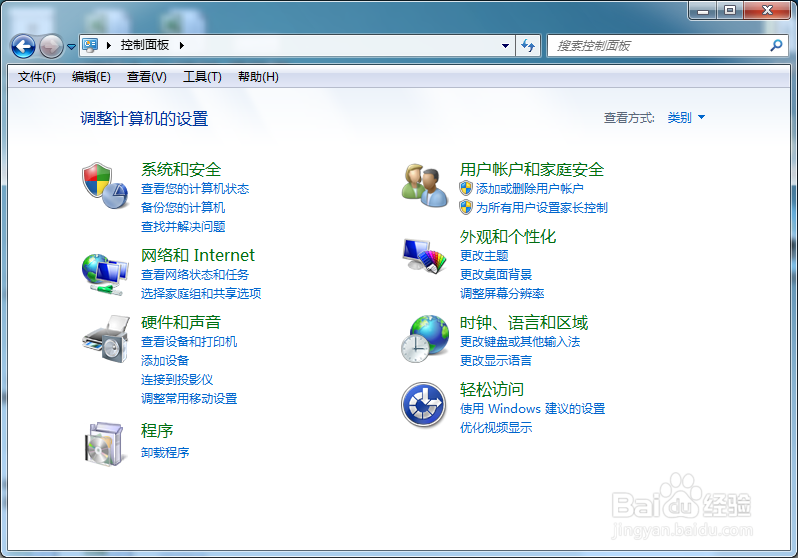The height and width of the screenshot is (558, 798).
Task: Click 卸载程序 link
Action: coord(165,453)
